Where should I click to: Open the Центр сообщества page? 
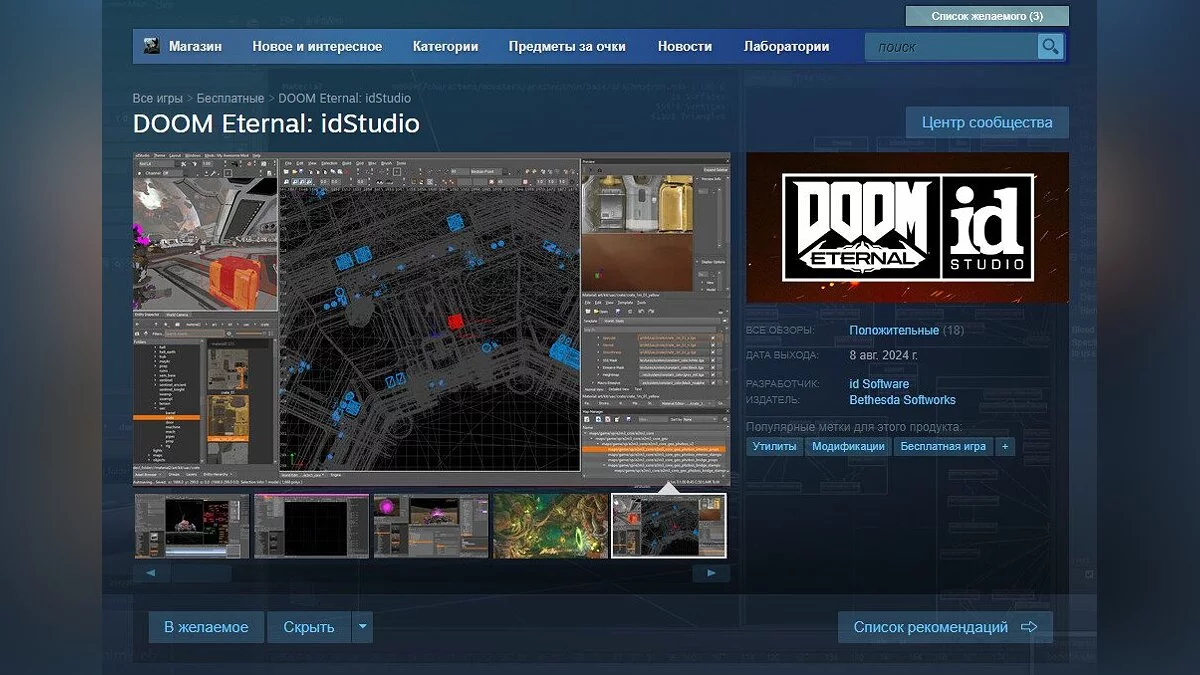tap(987, 123)
